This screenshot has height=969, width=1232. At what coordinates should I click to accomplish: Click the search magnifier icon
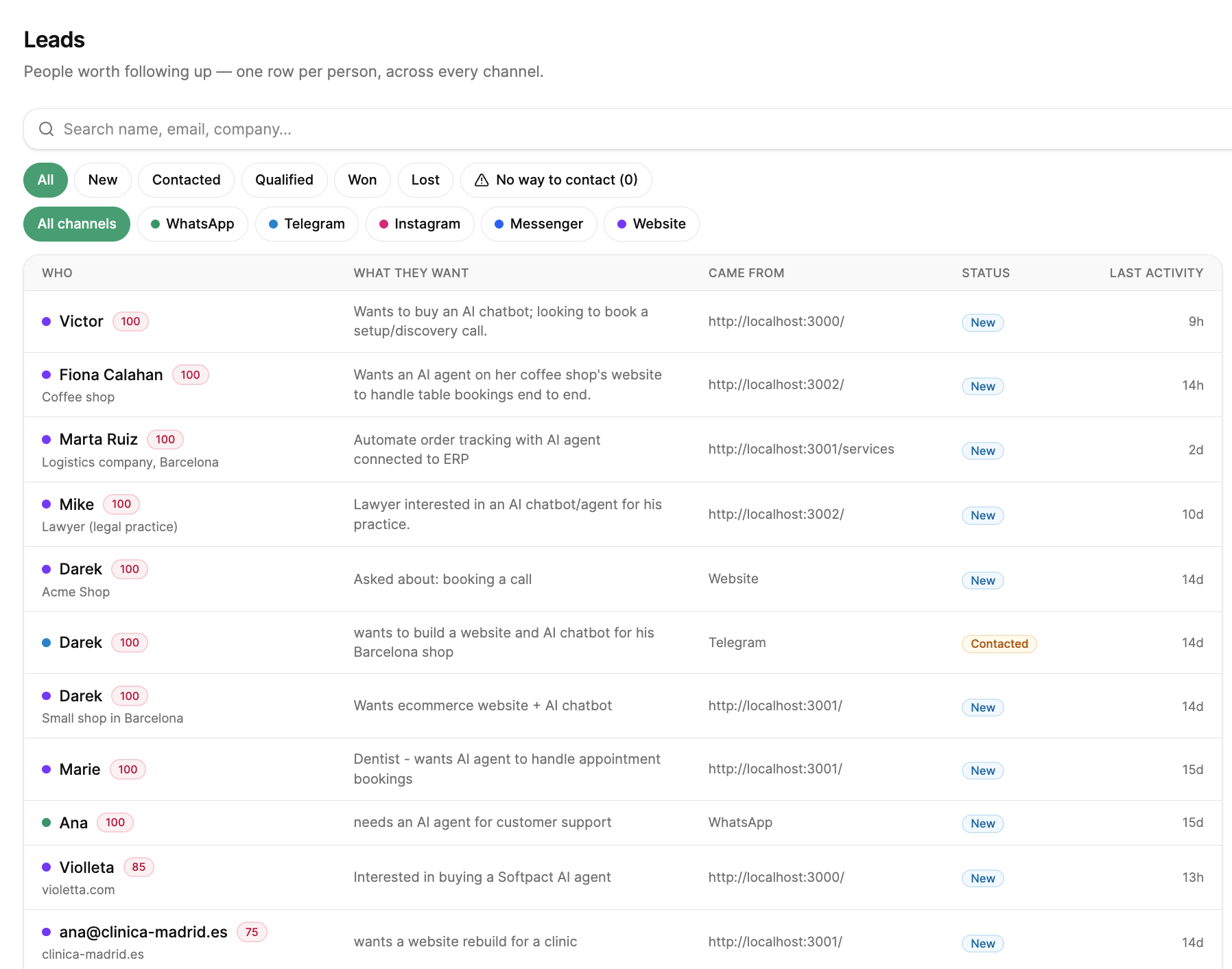[46, 129]
